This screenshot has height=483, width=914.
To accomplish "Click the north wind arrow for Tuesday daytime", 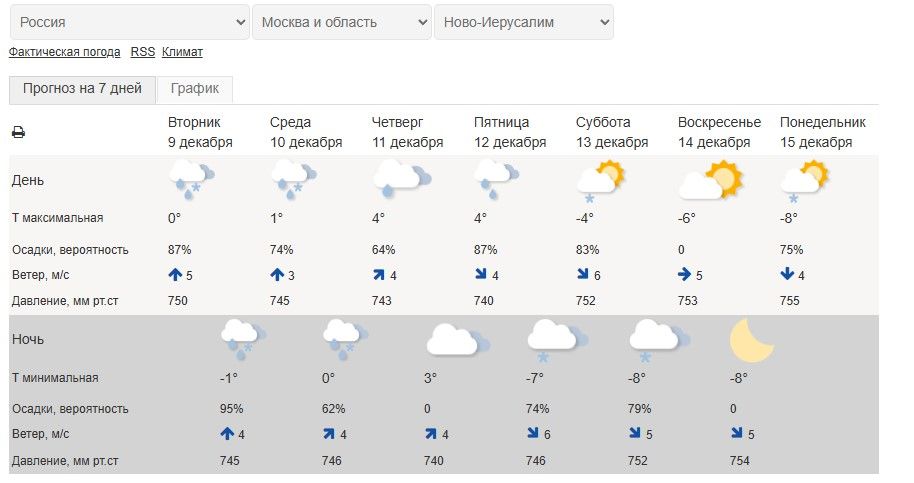I will point(174,275).
